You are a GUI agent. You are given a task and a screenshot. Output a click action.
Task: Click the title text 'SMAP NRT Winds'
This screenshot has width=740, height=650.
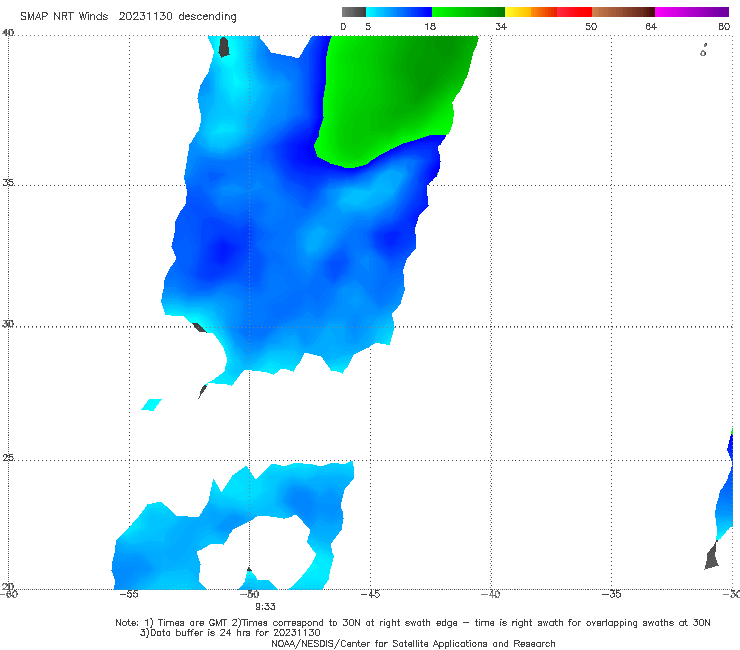[x=64, y=16]
